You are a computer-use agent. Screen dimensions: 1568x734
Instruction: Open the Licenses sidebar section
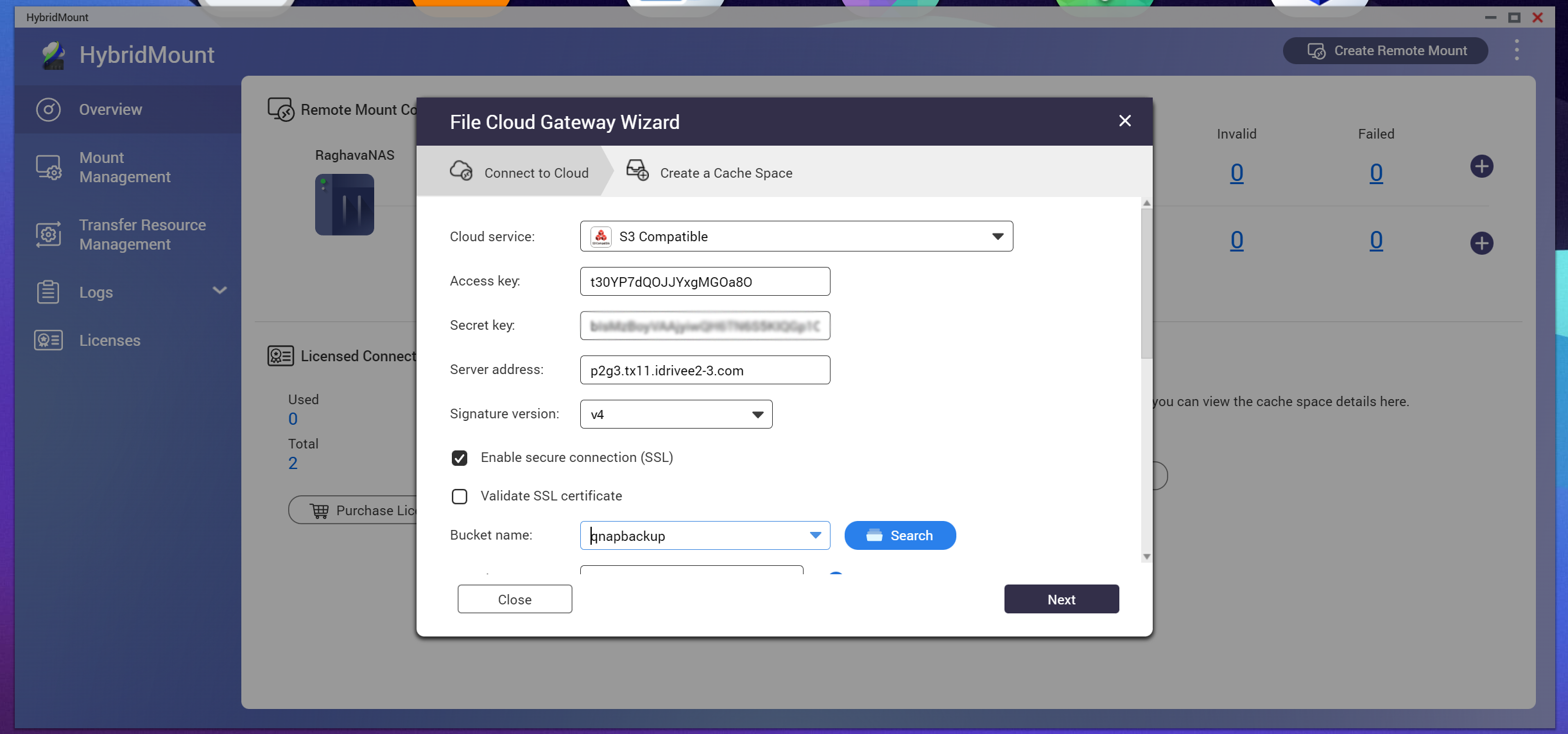click(x=128, y=341)
